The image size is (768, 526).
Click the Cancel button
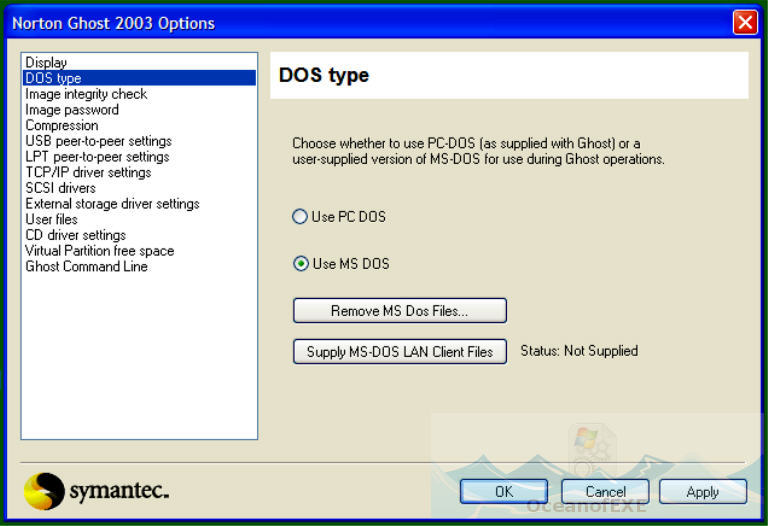tap(605, 491)
